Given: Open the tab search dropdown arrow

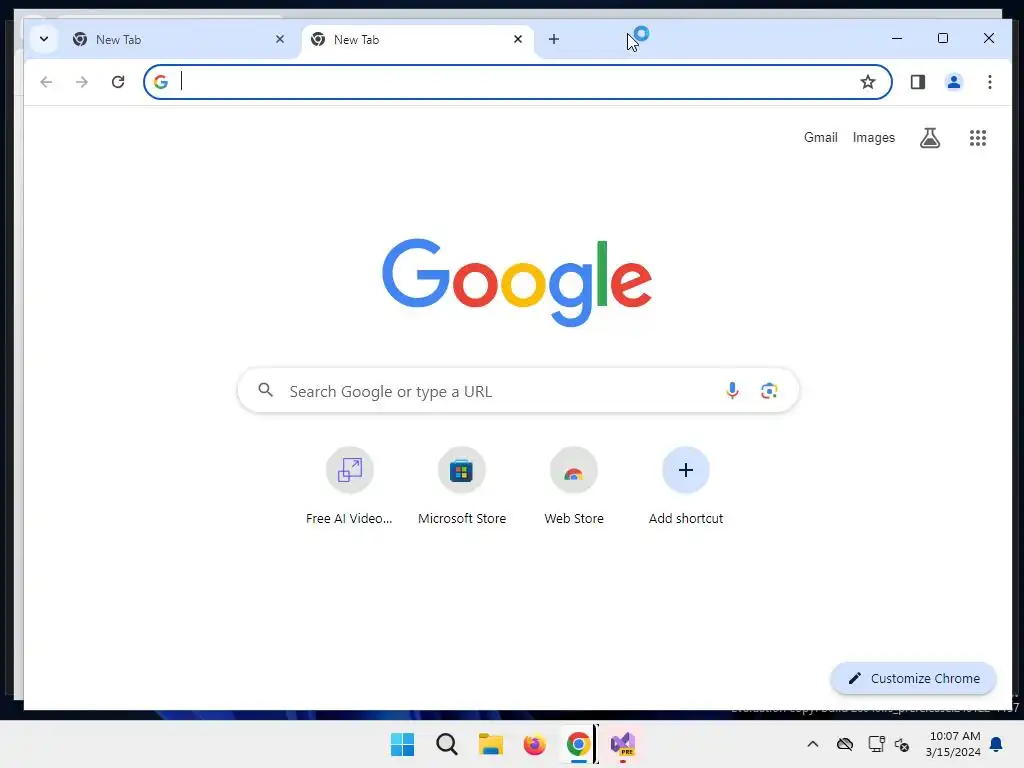Looking at the screenshot, I should 44,39.
